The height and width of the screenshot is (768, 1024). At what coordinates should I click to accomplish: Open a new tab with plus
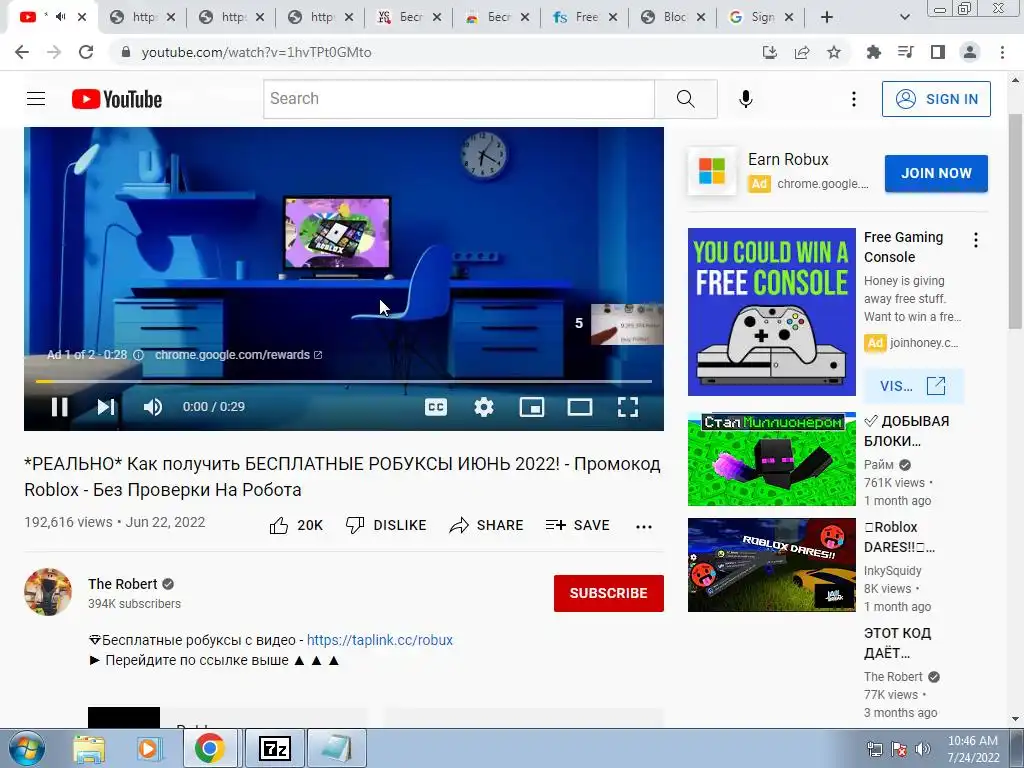[x=827, y=17]
